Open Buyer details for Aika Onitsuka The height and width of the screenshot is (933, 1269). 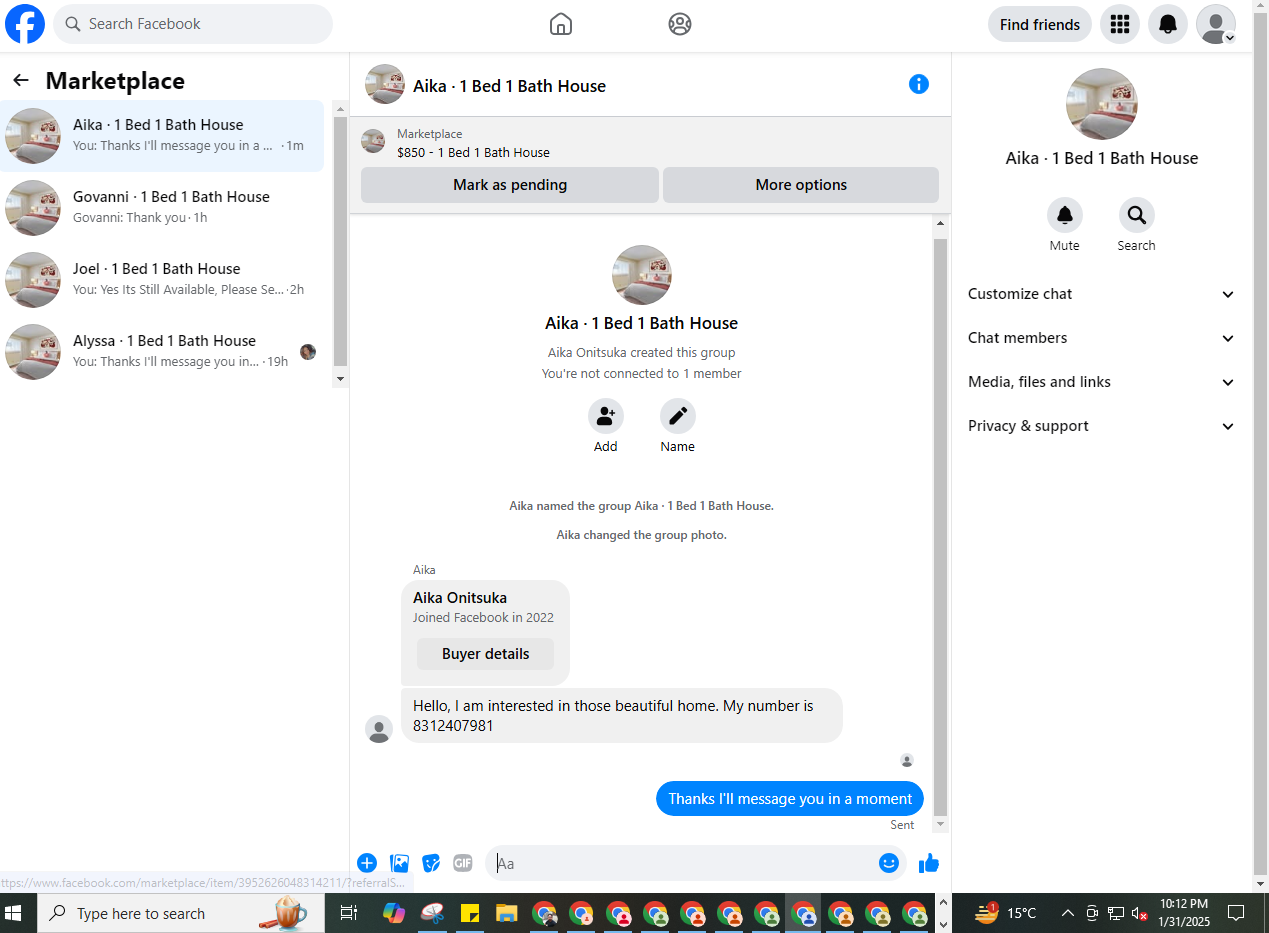485,654
